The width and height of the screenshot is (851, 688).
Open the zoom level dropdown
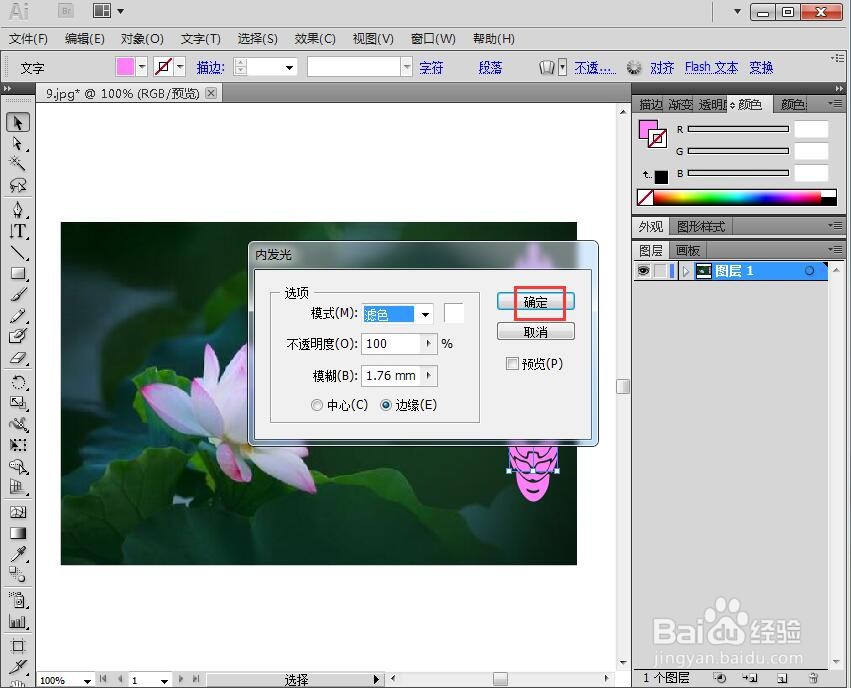point(87,680)
